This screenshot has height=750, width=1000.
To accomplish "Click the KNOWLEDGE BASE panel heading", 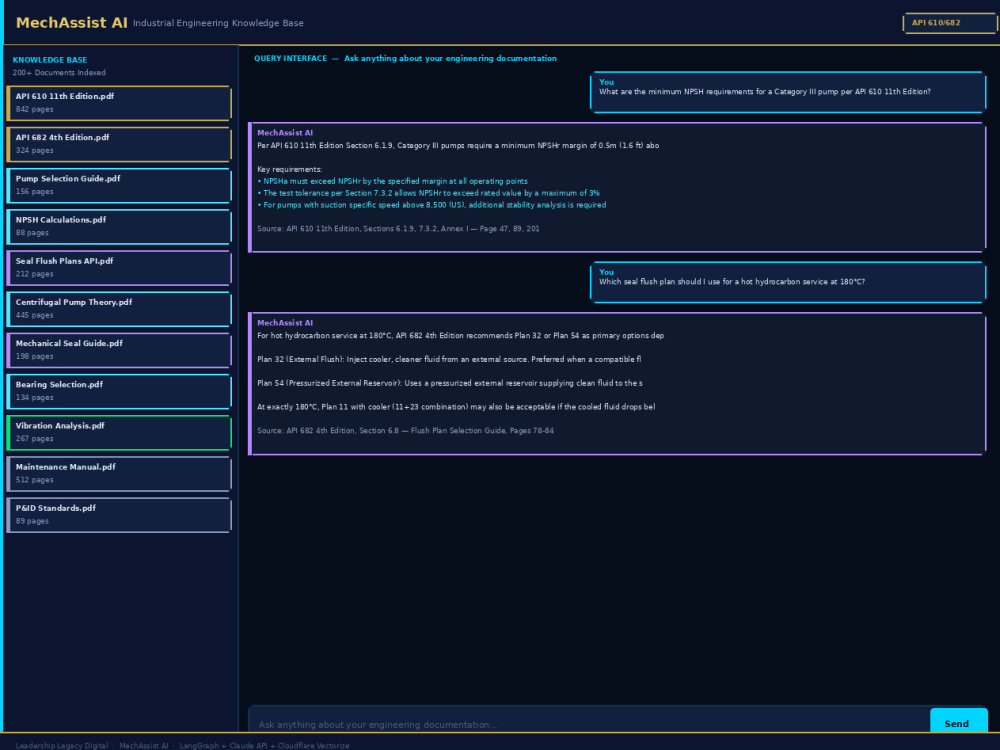I will point(50,60).
